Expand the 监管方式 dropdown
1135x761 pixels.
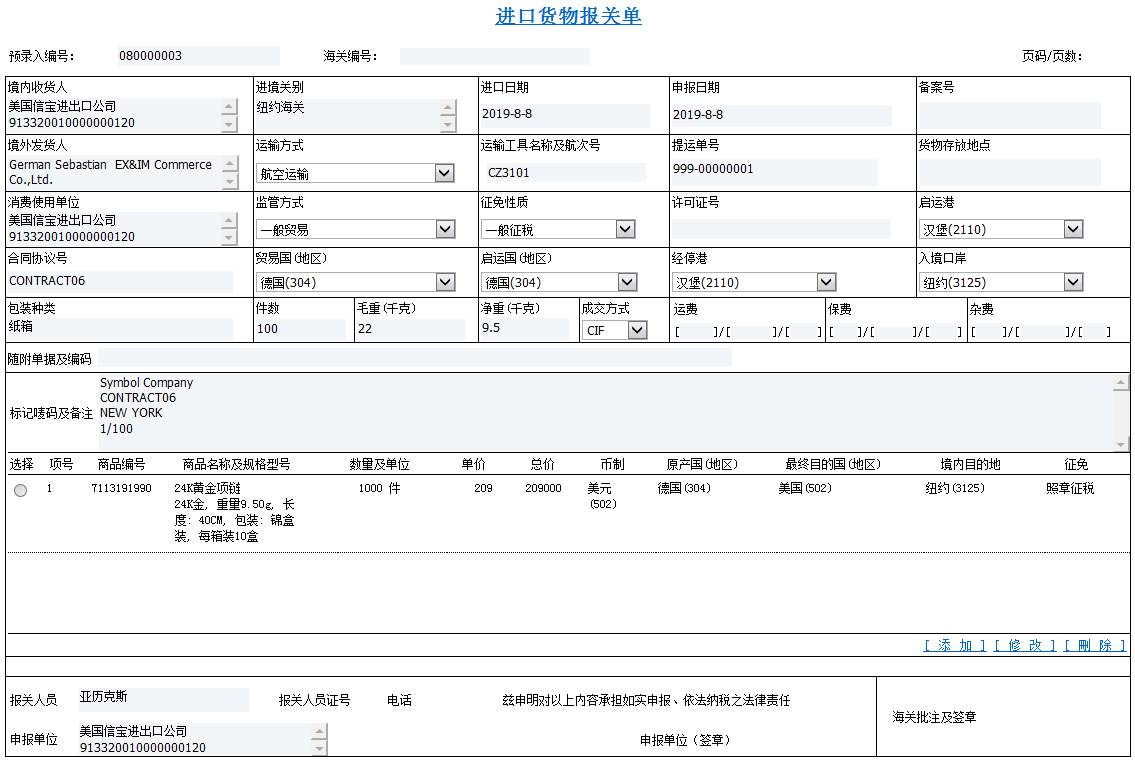[x=445, y=230]
